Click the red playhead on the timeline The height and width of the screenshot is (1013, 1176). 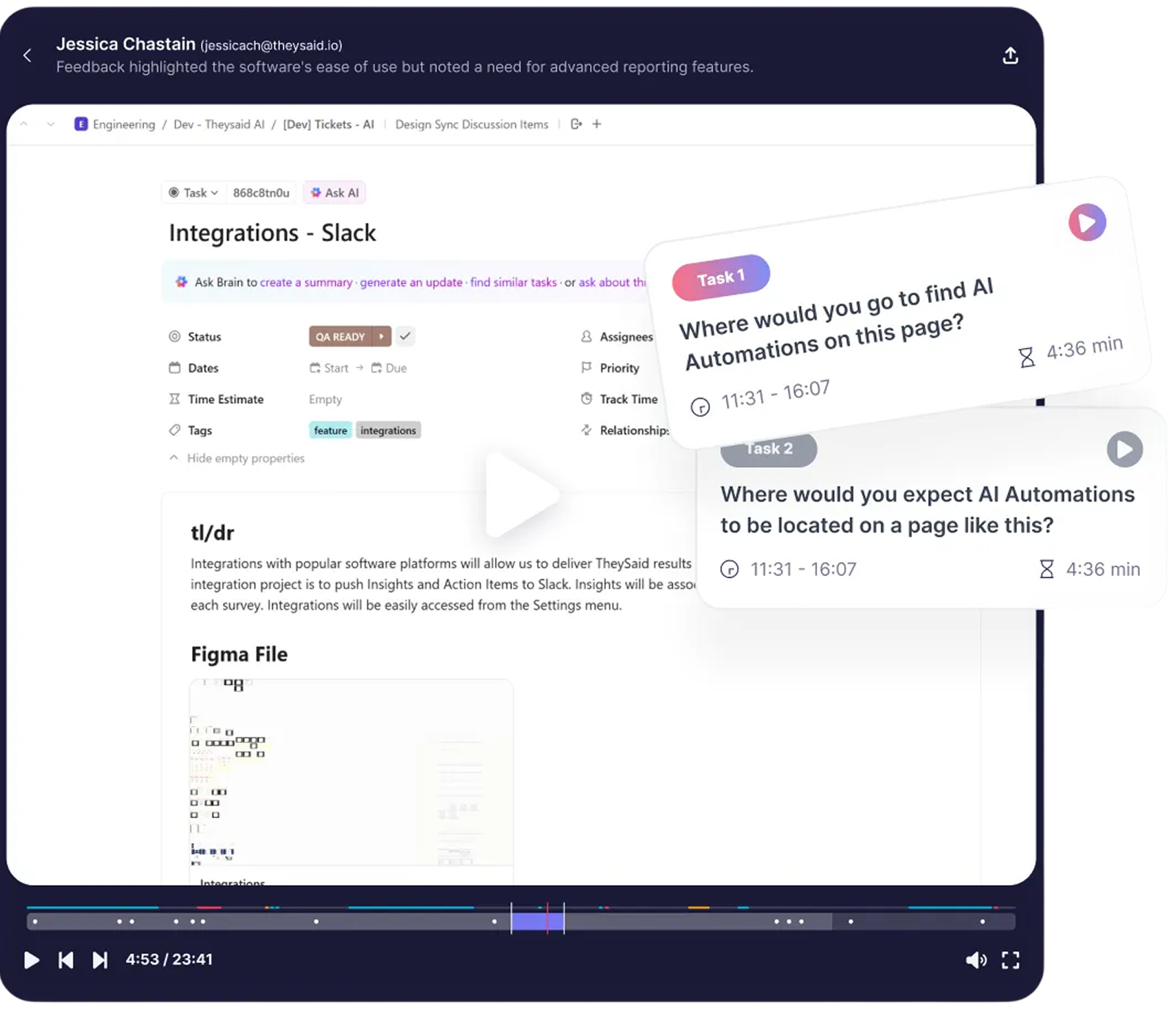click(547, 918)
